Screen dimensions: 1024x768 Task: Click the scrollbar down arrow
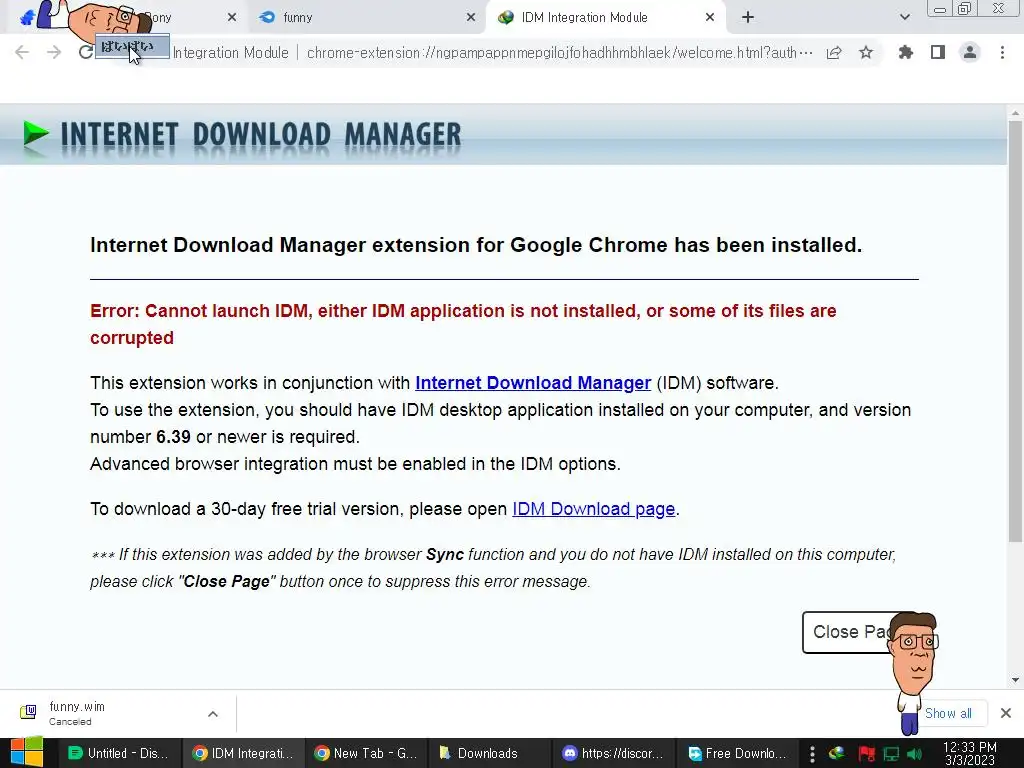pyautogui.click(x=1015, y=680)
